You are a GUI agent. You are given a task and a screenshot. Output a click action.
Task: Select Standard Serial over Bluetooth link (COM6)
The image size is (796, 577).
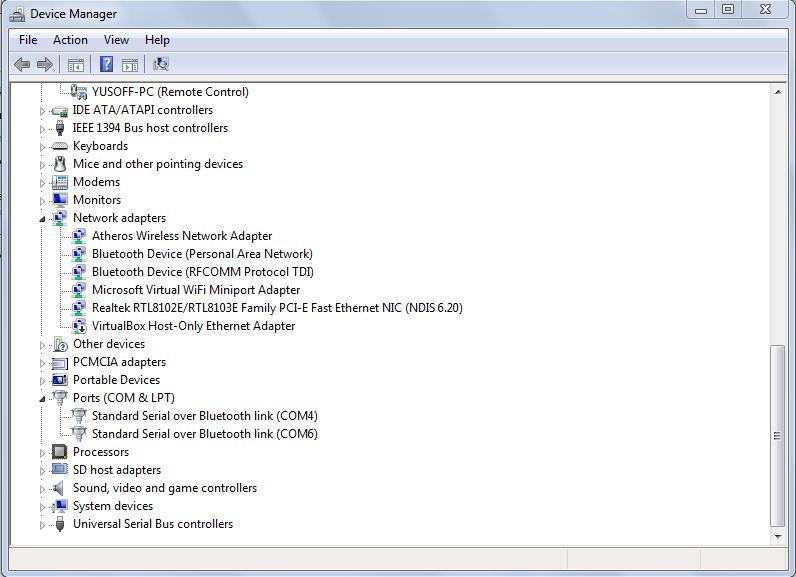point(205,434)
